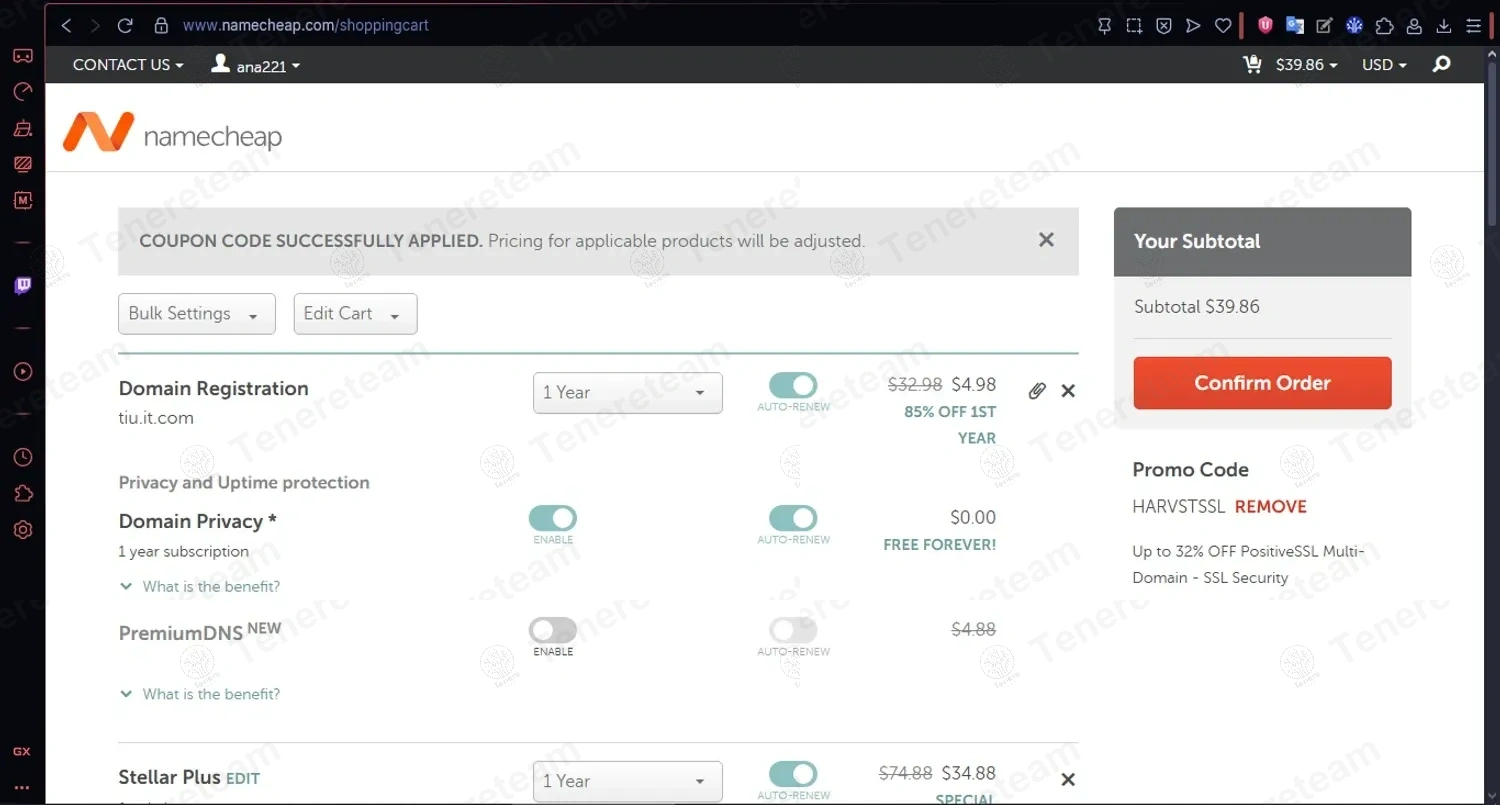Screen dimensions: 1500x805
Task: Click the Confirm Order button
Action: point(1262,383)
